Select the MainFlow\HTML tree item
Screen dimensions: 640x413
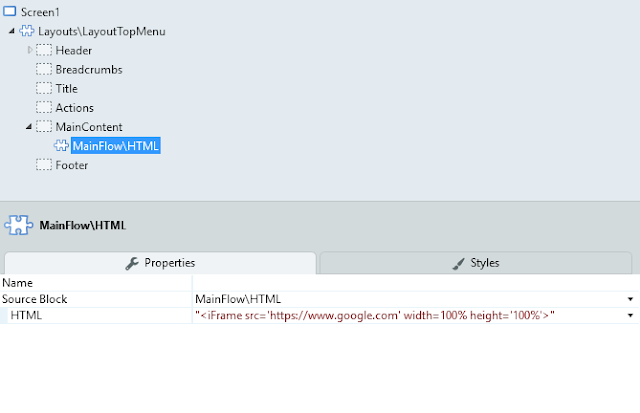pos(116,146)
